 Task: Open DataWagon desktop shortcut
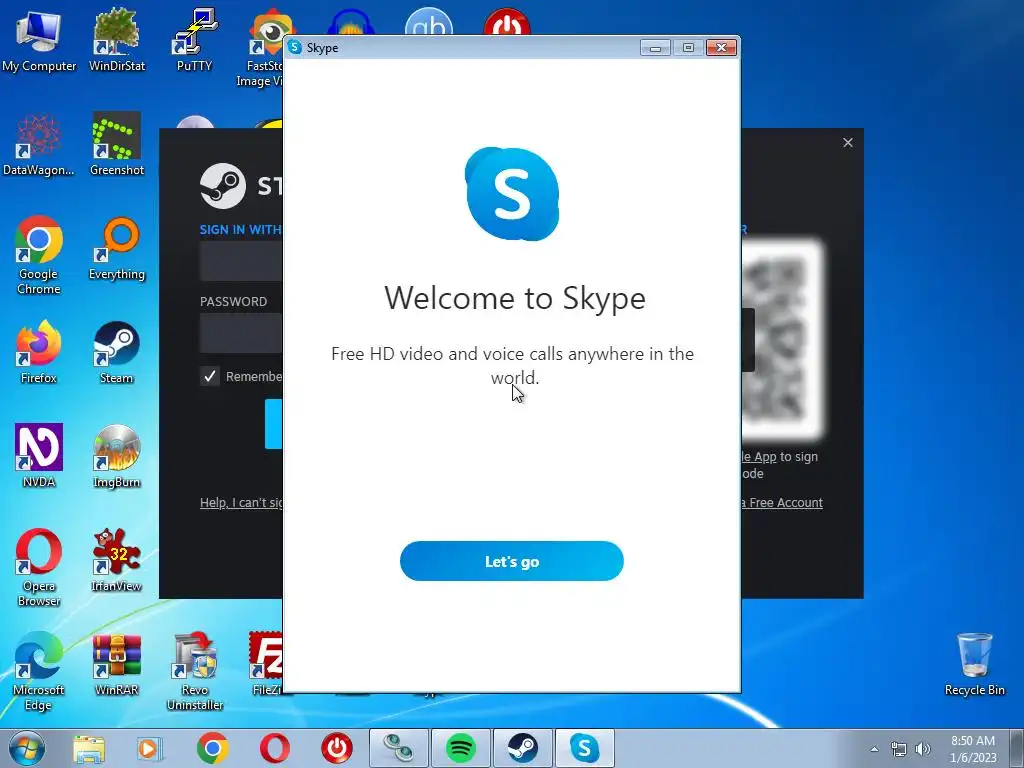(x=39, y=145)
